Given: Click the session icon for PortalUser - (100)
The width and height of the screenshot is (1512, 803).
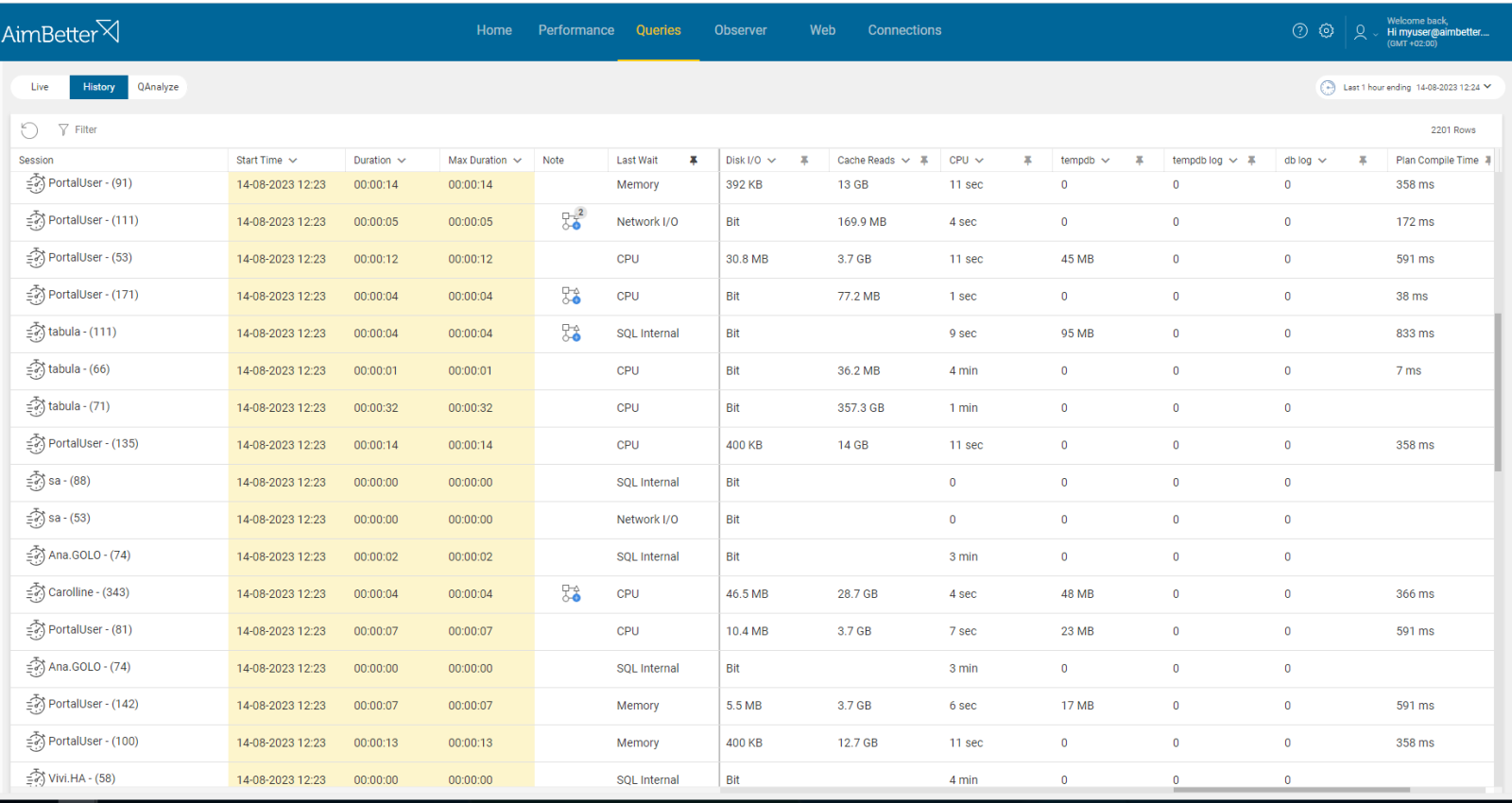Looking at the screenshot, I should pyautogui.click(x=36, y=742).
